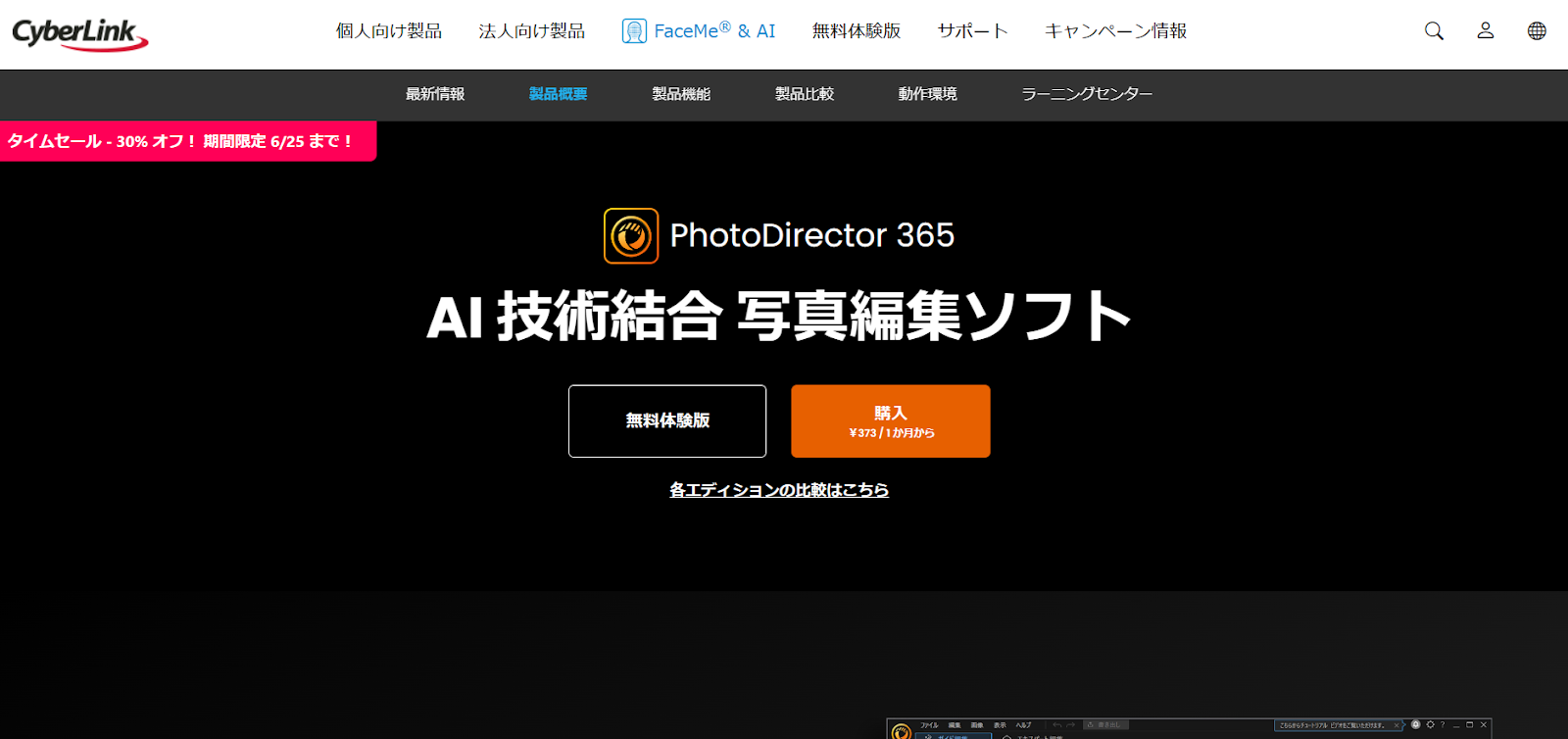Viewport: 1568px width, 739px height.
Task: Open 個人向け製品 menu
Action: pyautogui.click(x=389, y=31)
